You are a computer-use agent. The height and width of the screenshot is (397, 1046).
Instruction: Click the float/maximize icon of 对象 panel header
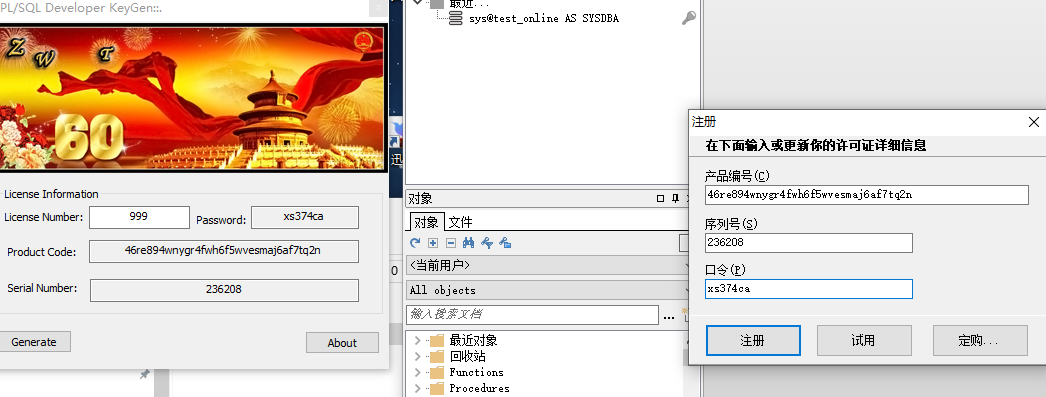[660, 198]
